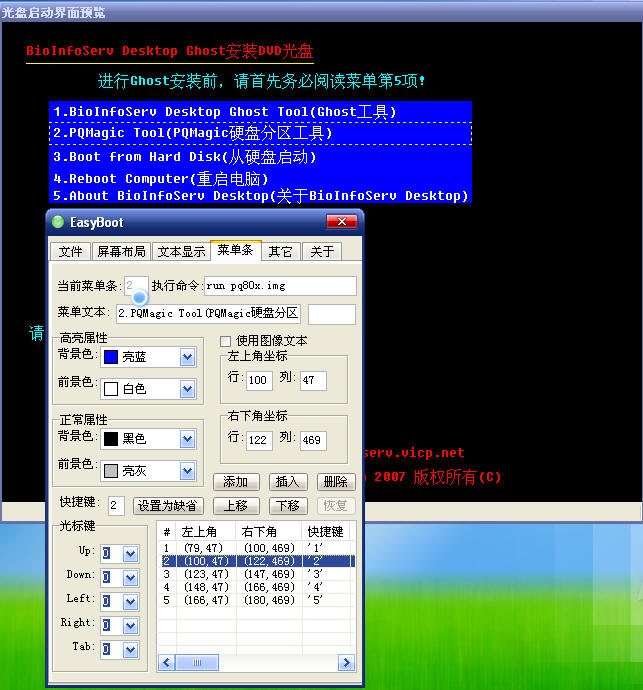Open the Tab cursor key dropdown
Screen dimensions: 643x690
130,650
